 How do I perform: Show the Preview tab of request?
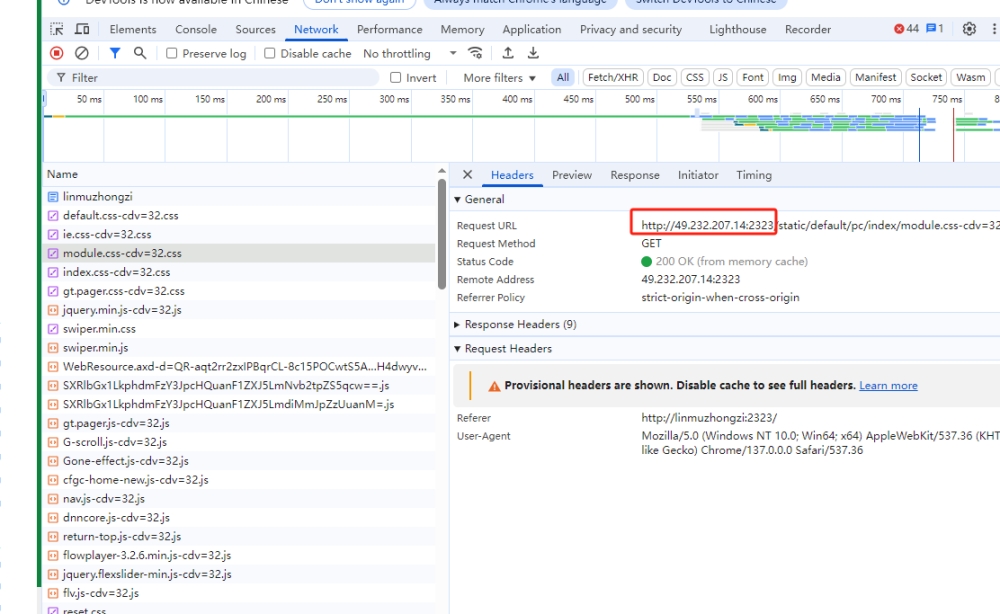572,175
